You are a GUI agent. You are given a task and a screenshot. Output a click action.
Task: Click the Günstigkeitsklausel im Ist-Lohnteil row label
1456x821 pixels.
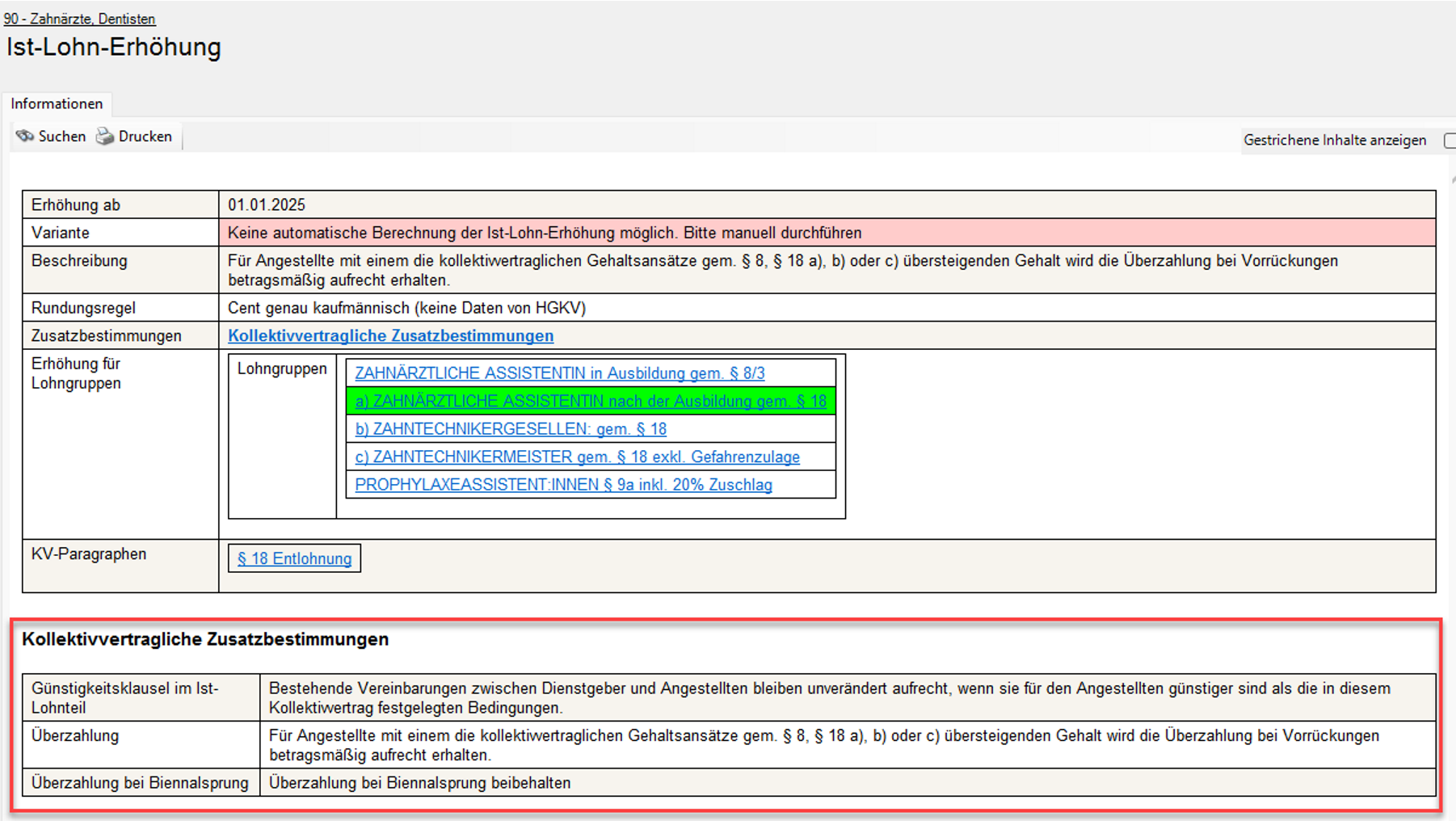125,697
